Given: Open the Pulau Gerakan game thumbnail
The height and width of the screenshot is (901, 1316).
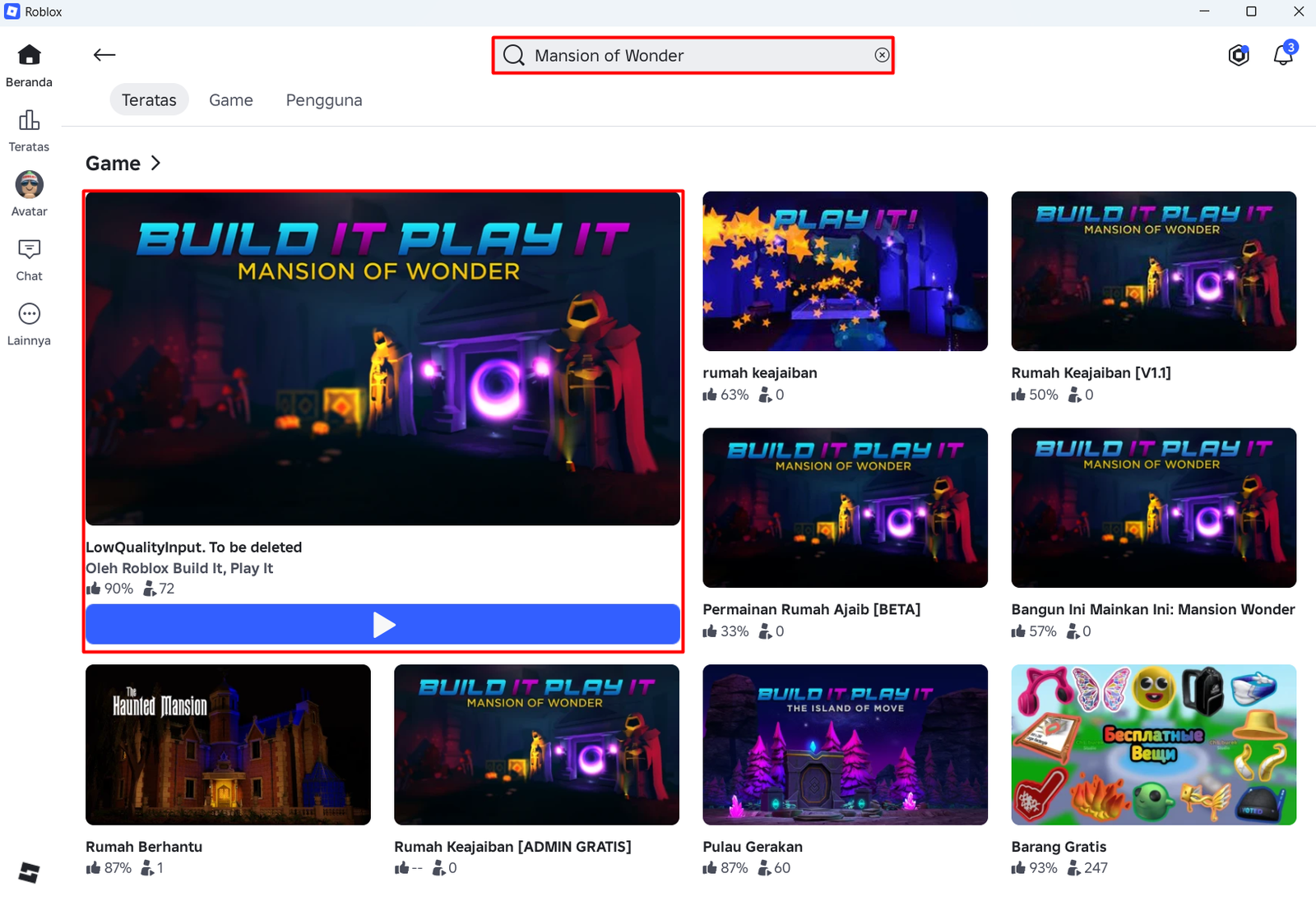Looking at the screenshot, I should point(846,745).
